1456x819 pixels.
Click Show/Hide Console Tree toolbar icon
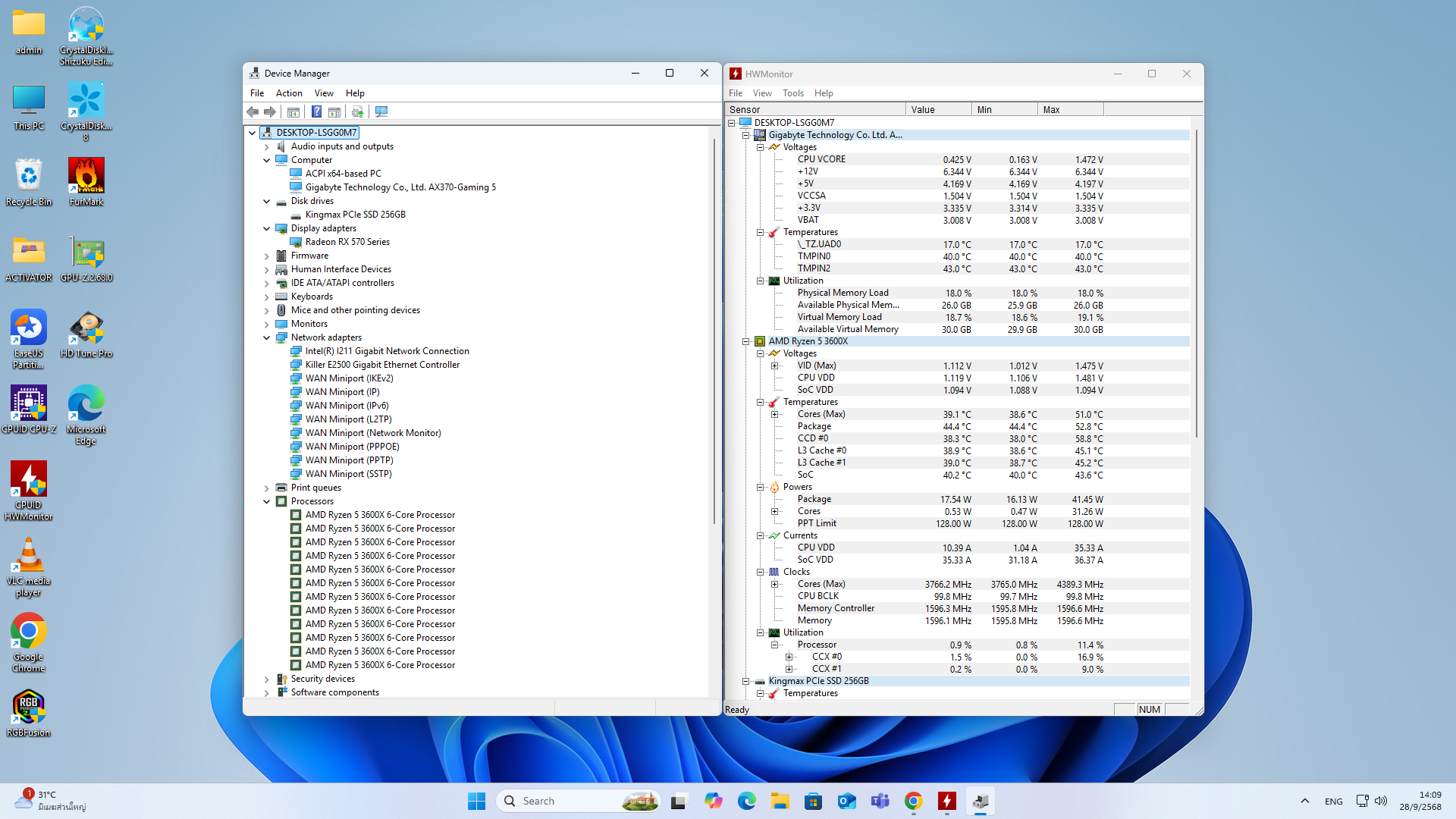pos(293,111)
